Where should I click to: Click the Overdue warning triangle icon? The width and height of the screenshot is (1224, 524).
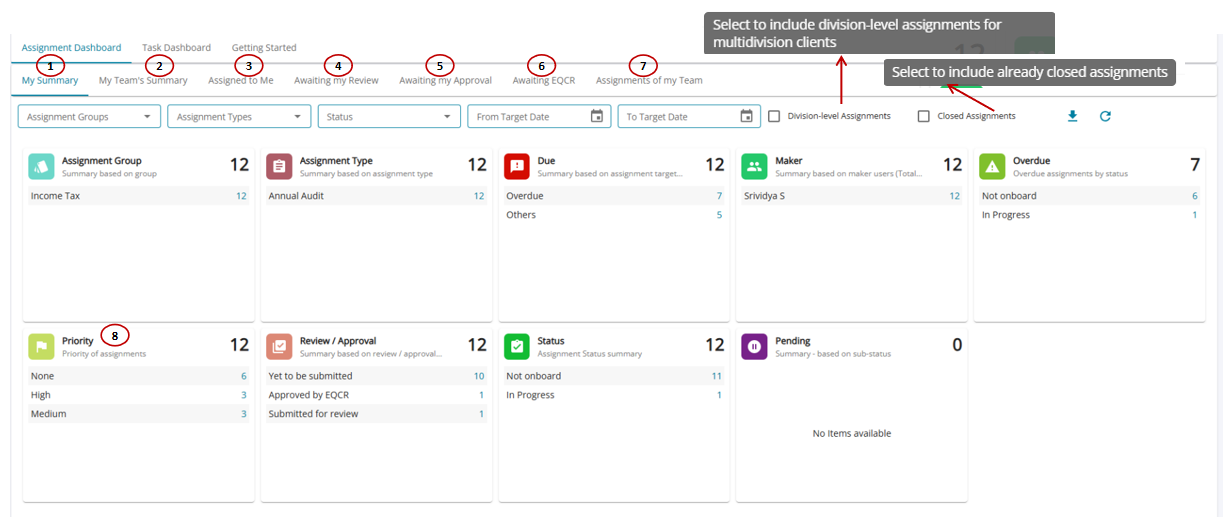coord(992,166)
